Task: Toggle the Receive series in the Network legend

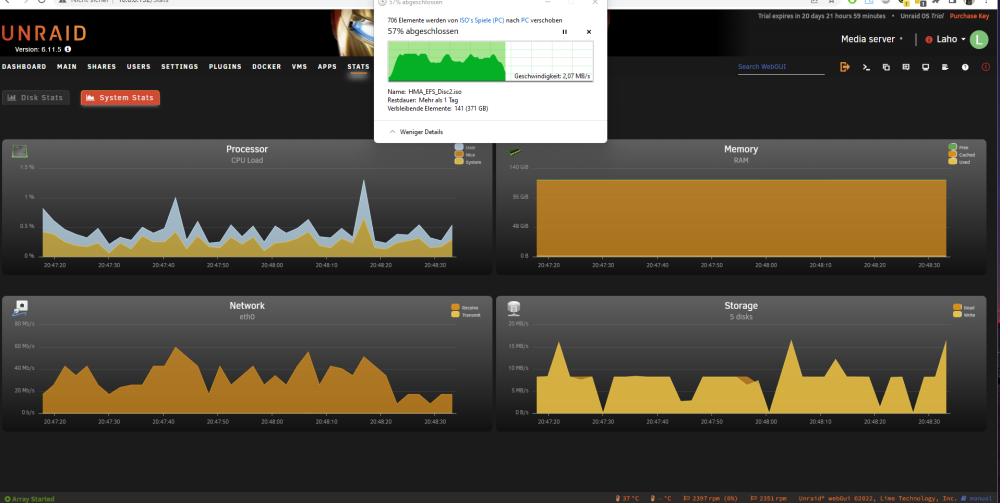Action: [464, 307]
